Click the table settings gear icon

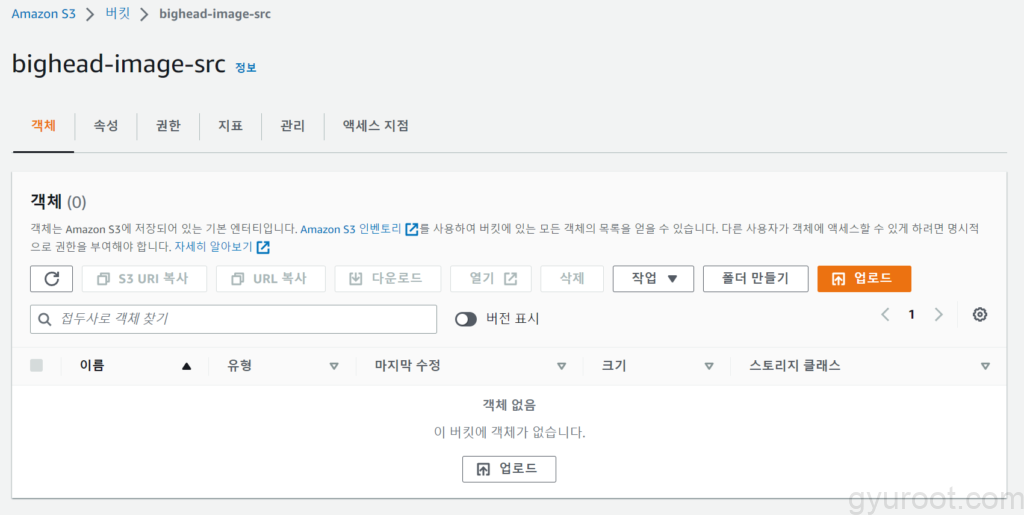tap(980, 315)
